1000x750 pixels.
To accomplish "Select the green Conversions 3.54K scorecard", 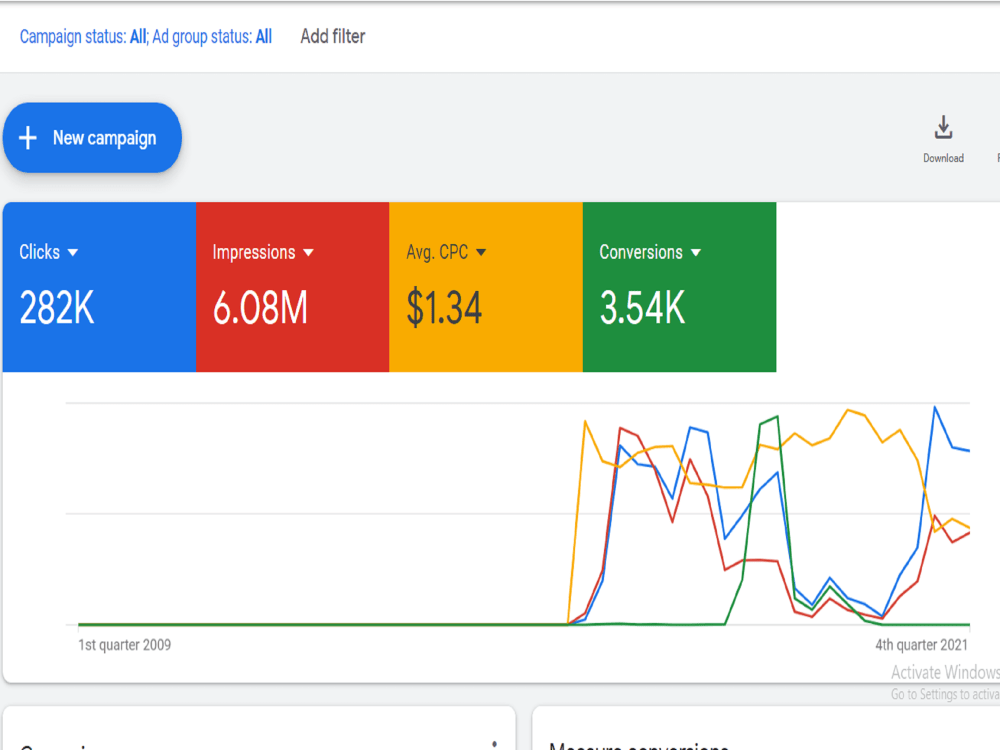I will click(x=679, y=287).
